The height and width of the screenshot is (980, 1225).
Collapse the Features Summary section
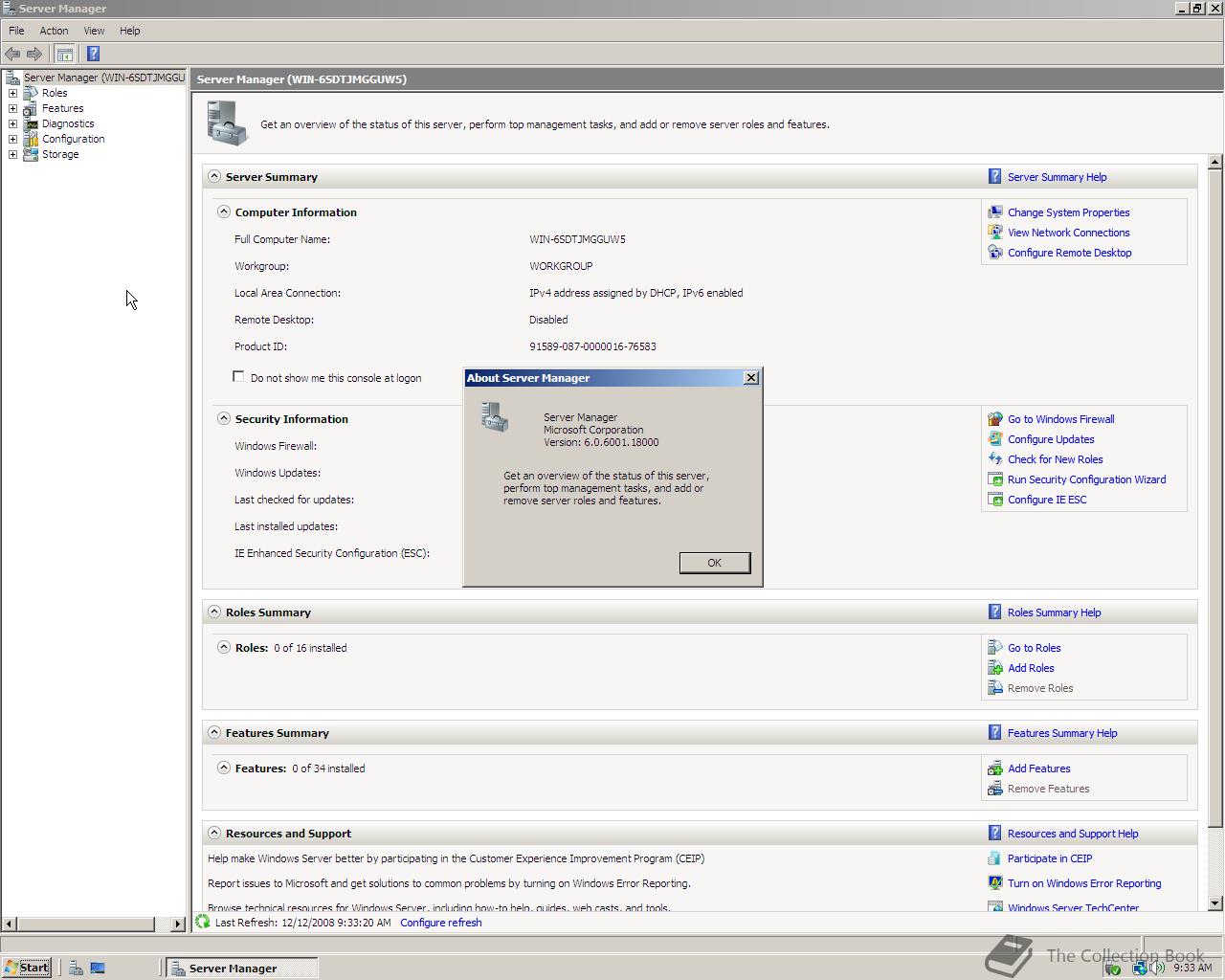tap(214, 733)
